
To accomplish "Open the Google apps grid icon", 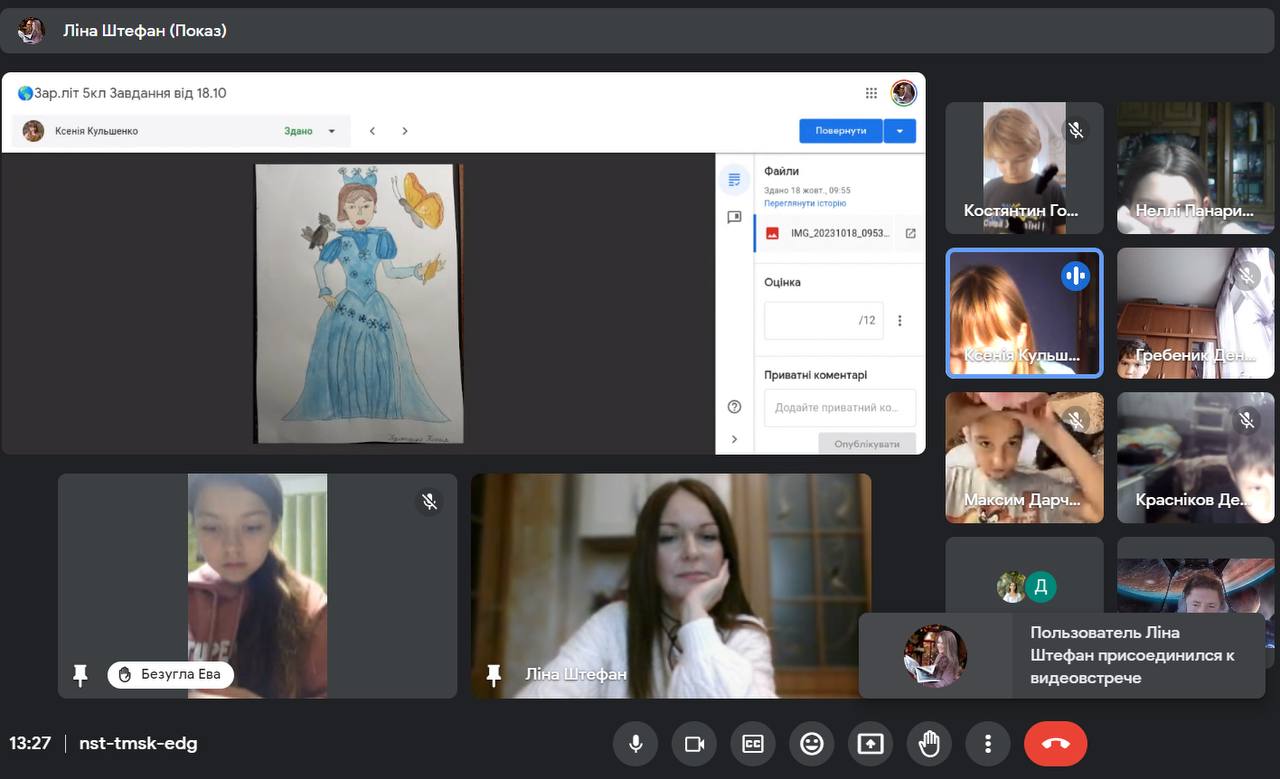I will click(871, 93).
